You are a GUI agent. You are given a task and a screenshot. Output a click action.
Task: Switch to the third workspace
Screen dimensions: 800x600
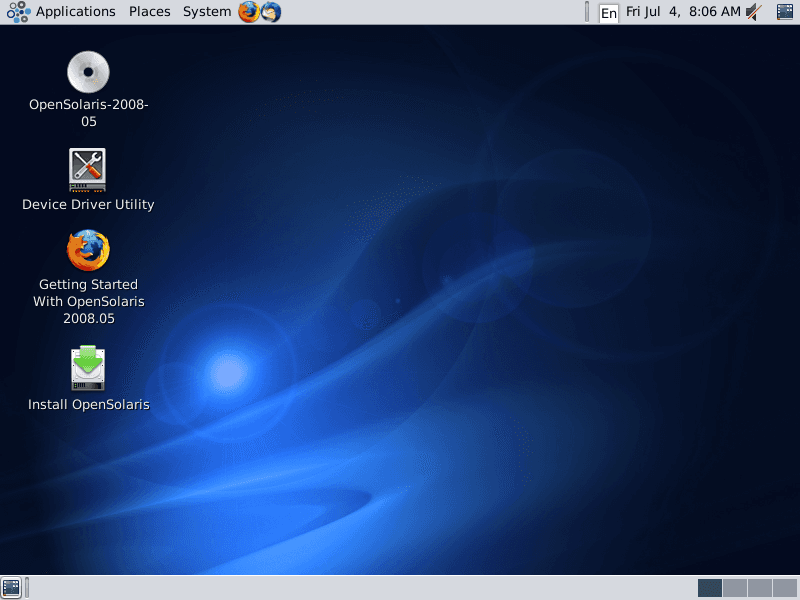(758, 589)
